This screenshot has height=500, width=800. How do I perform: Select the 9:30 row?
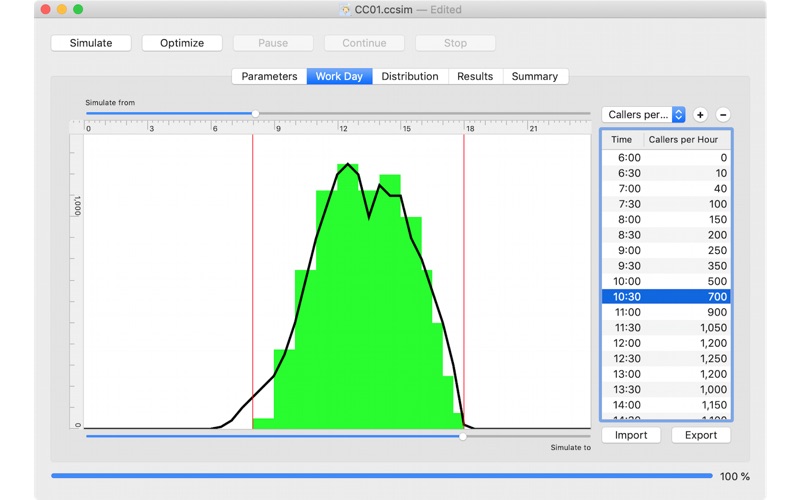pyautogui.click(x=666, y=266)
